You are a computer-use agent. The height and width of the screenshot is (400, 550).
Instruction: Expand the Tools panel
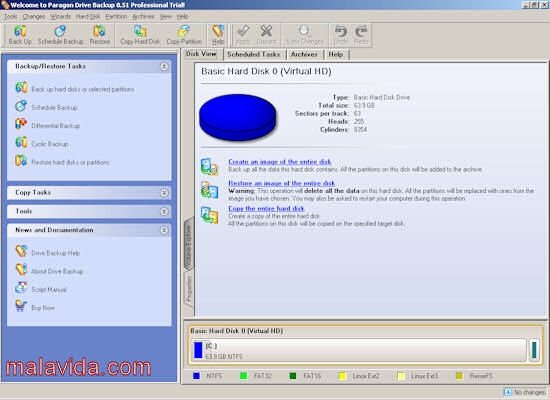click(x=164, y=212)
